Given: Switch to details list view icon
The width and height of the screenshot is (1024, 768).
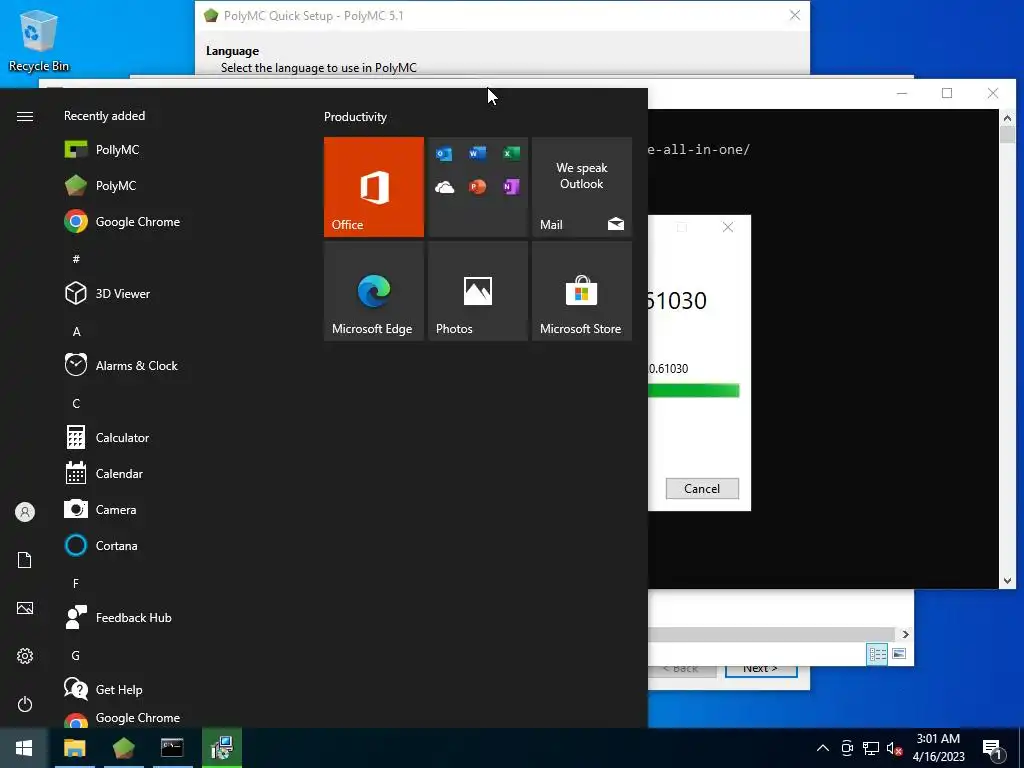Looking at the screenshot, I should (877, 654).
